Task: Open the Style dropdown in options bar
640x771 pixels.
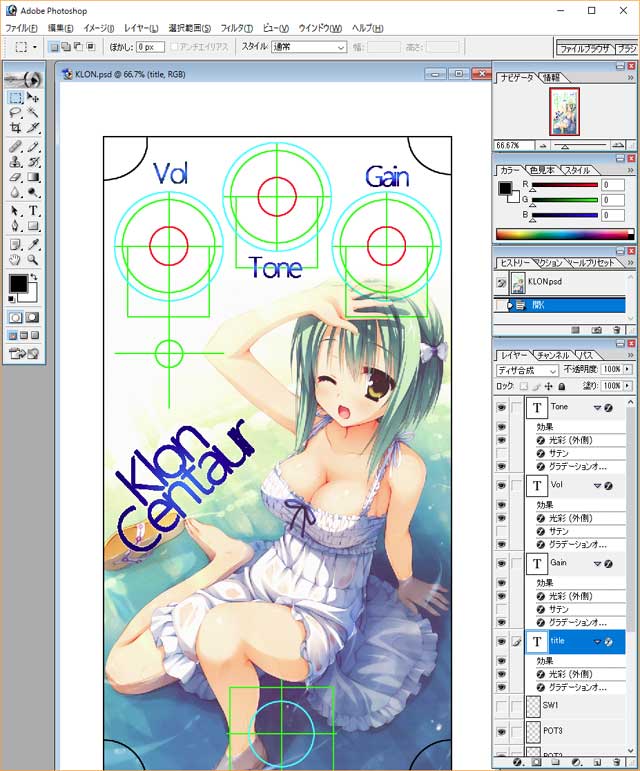Action: point(309,47)
